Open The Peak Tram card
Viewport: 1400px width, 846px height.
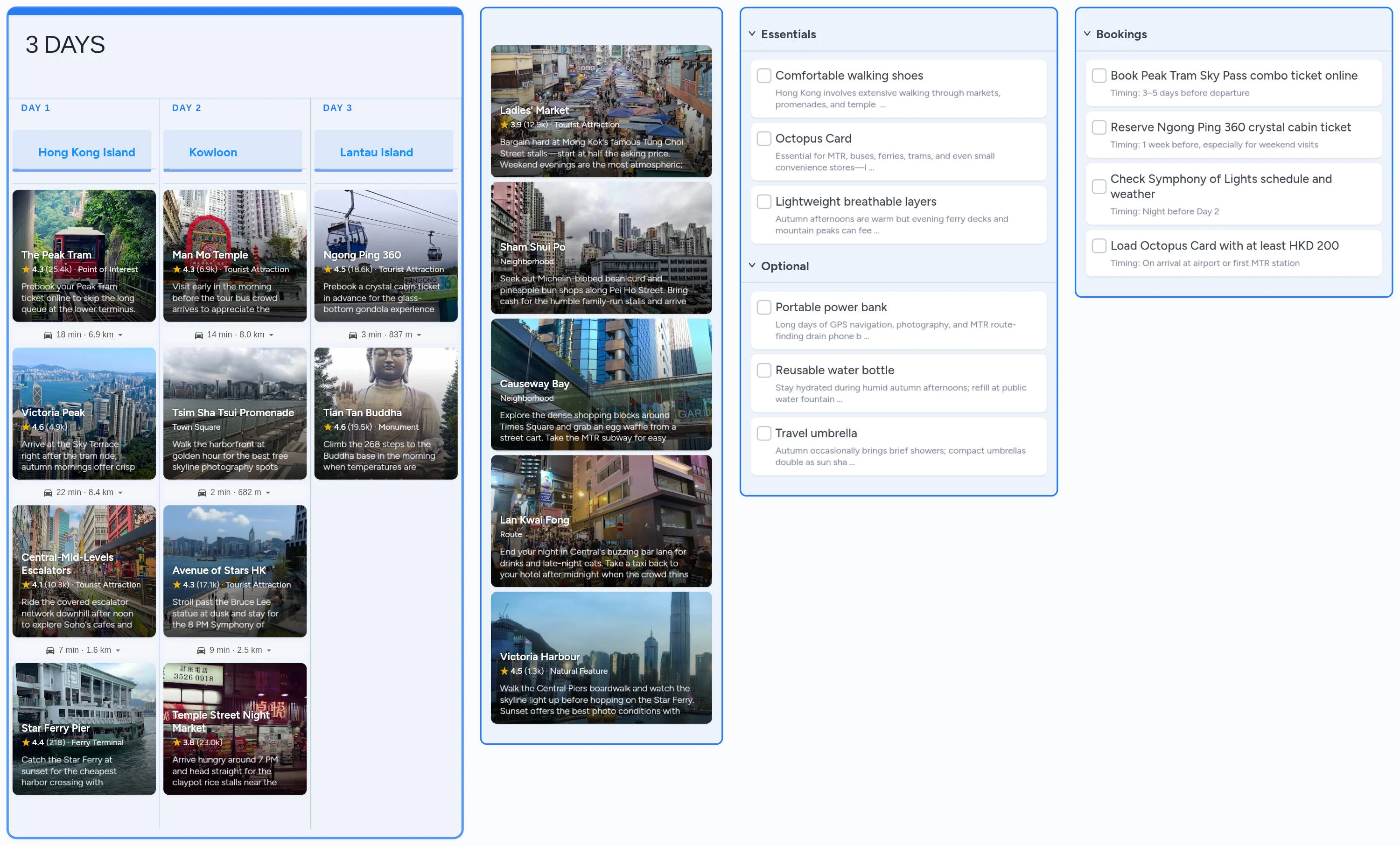(x=84, y=256)
